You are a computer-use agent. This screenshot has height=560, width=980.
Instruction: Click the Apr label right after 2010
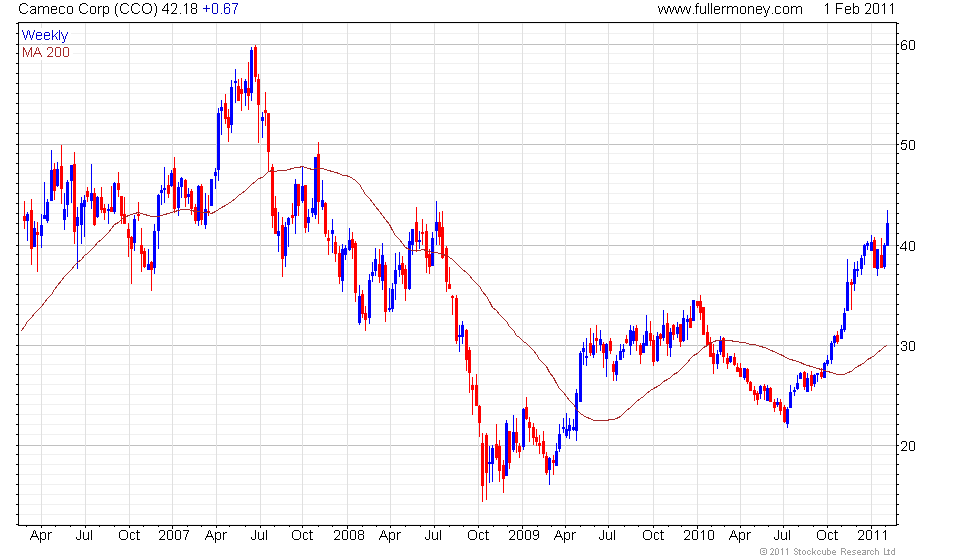click(x=739, y=536)
